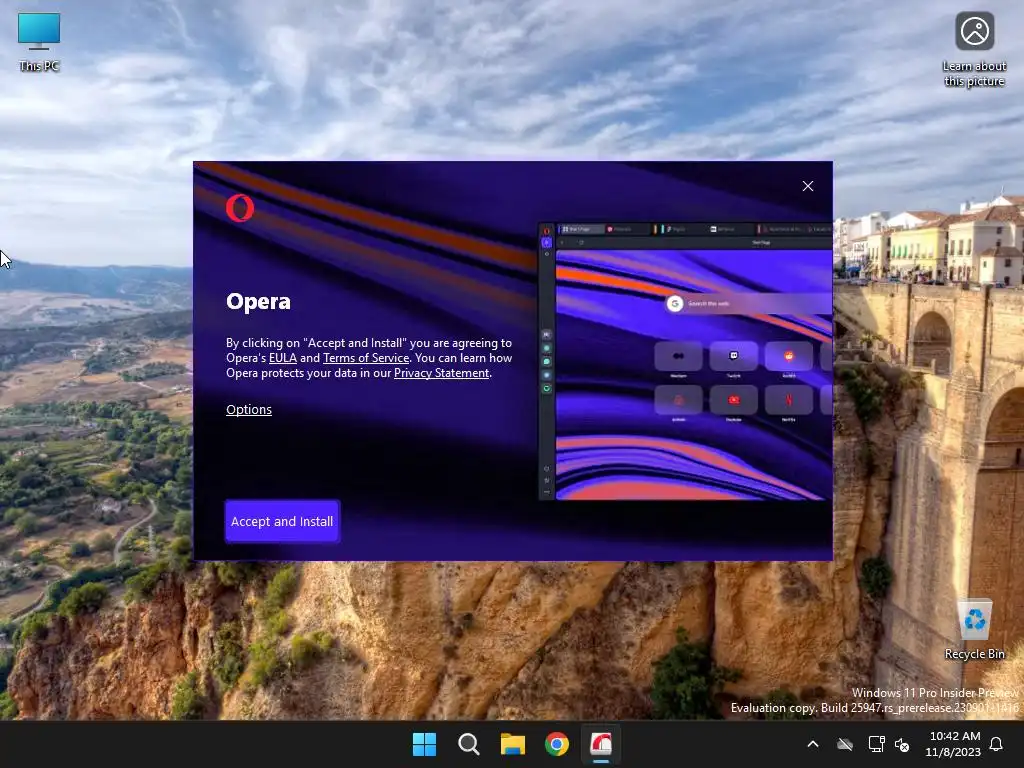Open taskbar Search

(x=469, y=744)
